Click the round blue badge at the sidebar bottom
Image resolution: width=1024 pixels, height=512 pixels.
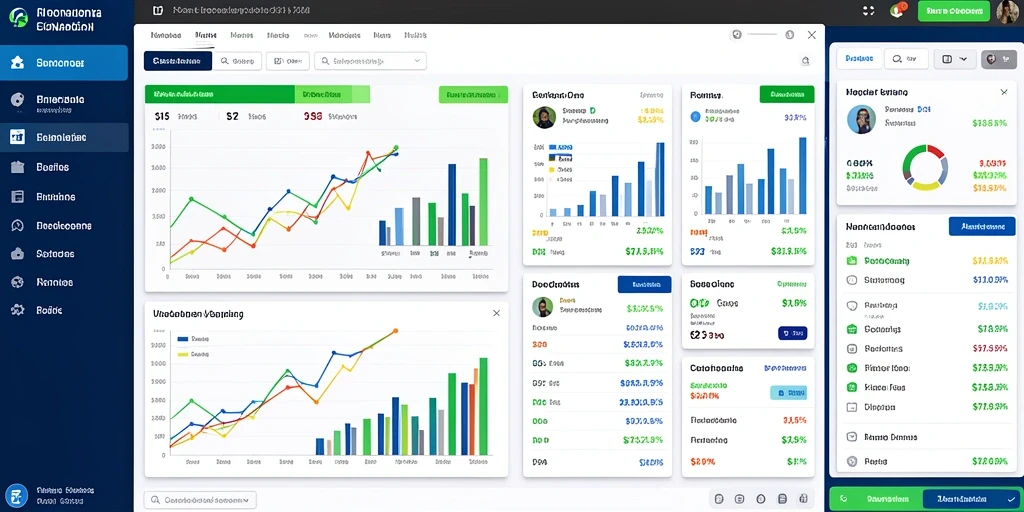tap(17, 494)
